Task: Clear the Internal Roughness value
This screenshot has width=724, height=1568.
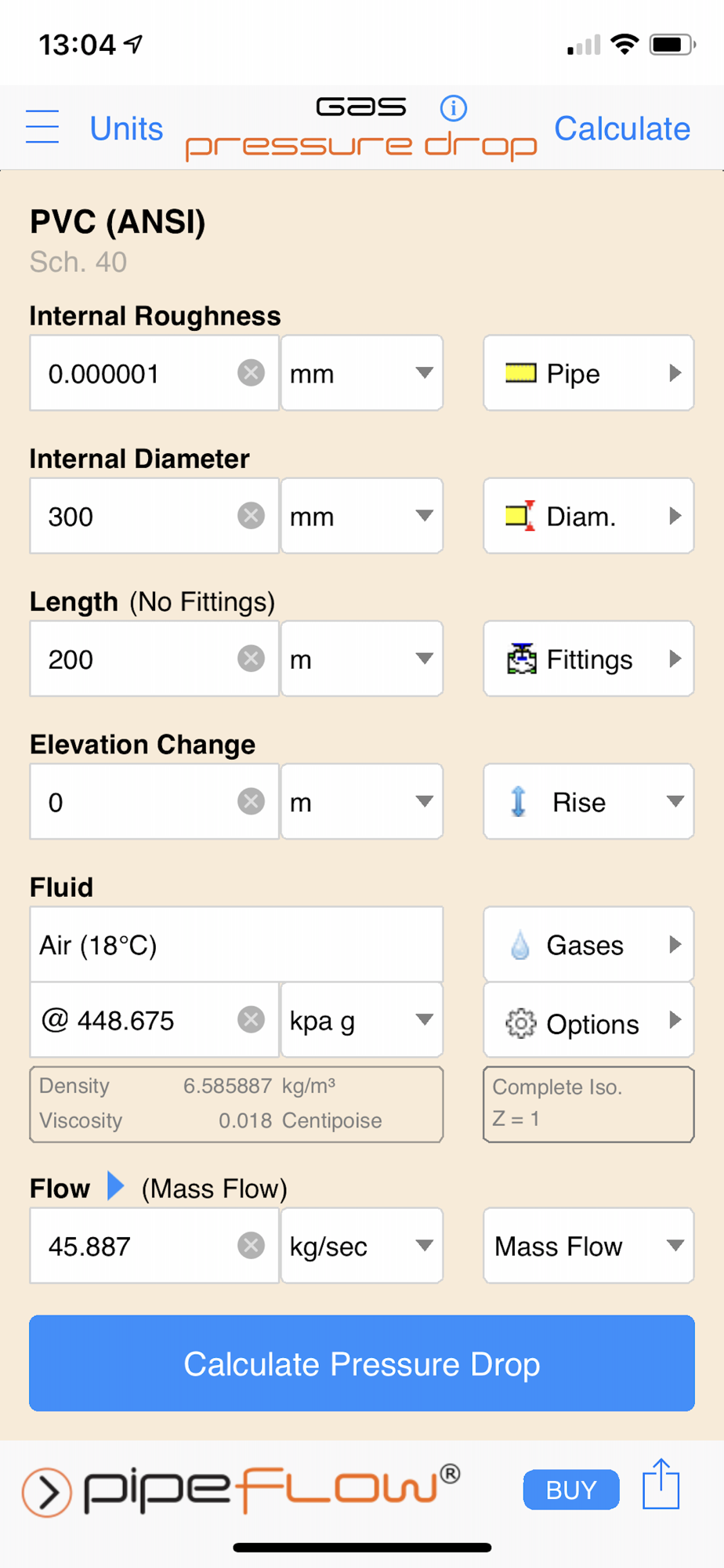Action: tap(251, 373)
